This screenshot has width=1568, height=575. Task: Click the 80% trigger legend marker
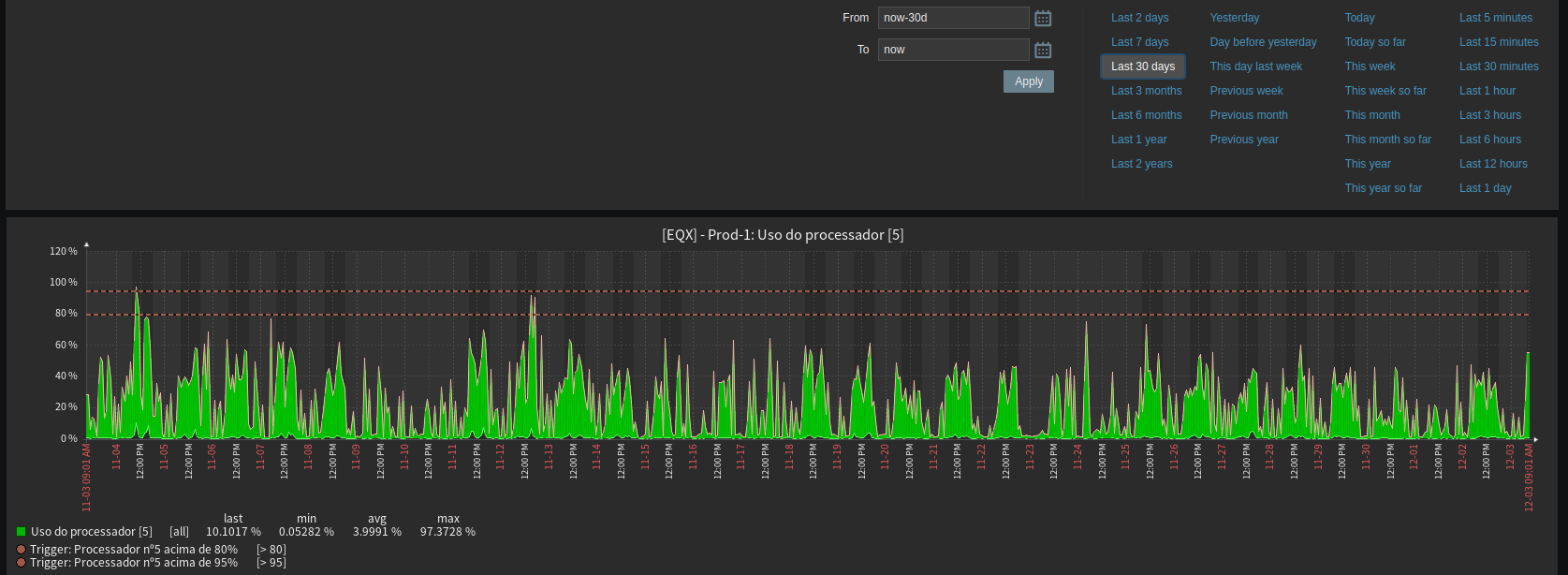tap(21, 550)
